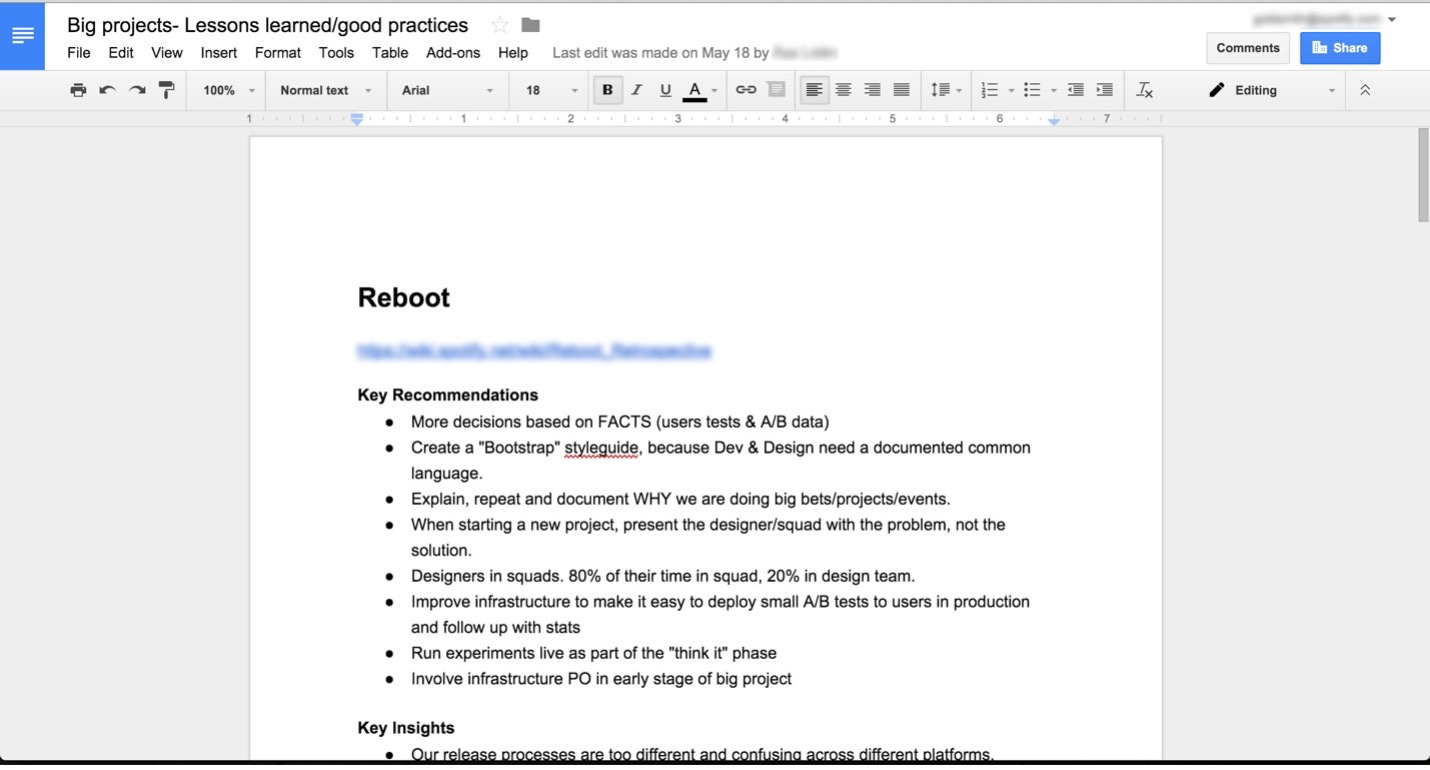Click the Reboot heading
1430x770 pixels.
[x=404, y=298]
